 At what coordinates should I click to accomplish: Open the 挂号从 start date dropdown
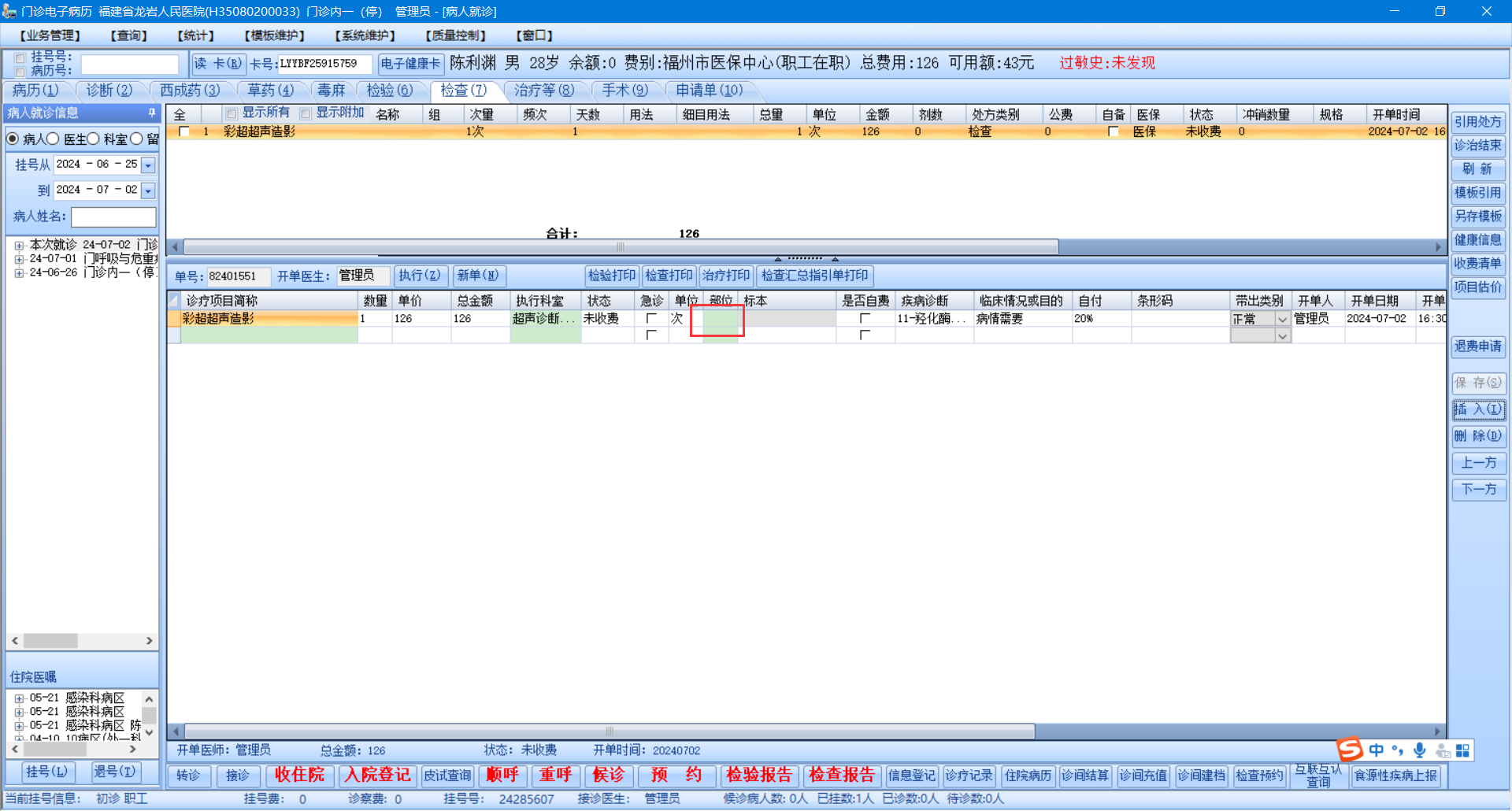tap(148, 165)
